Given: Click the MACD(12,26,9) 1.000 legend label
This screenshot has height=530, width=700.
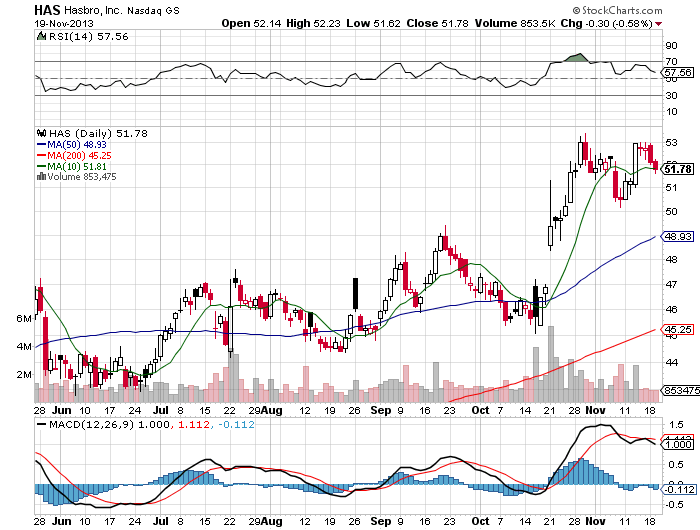Looking at the screenshot, I should [x=109, y=424].
